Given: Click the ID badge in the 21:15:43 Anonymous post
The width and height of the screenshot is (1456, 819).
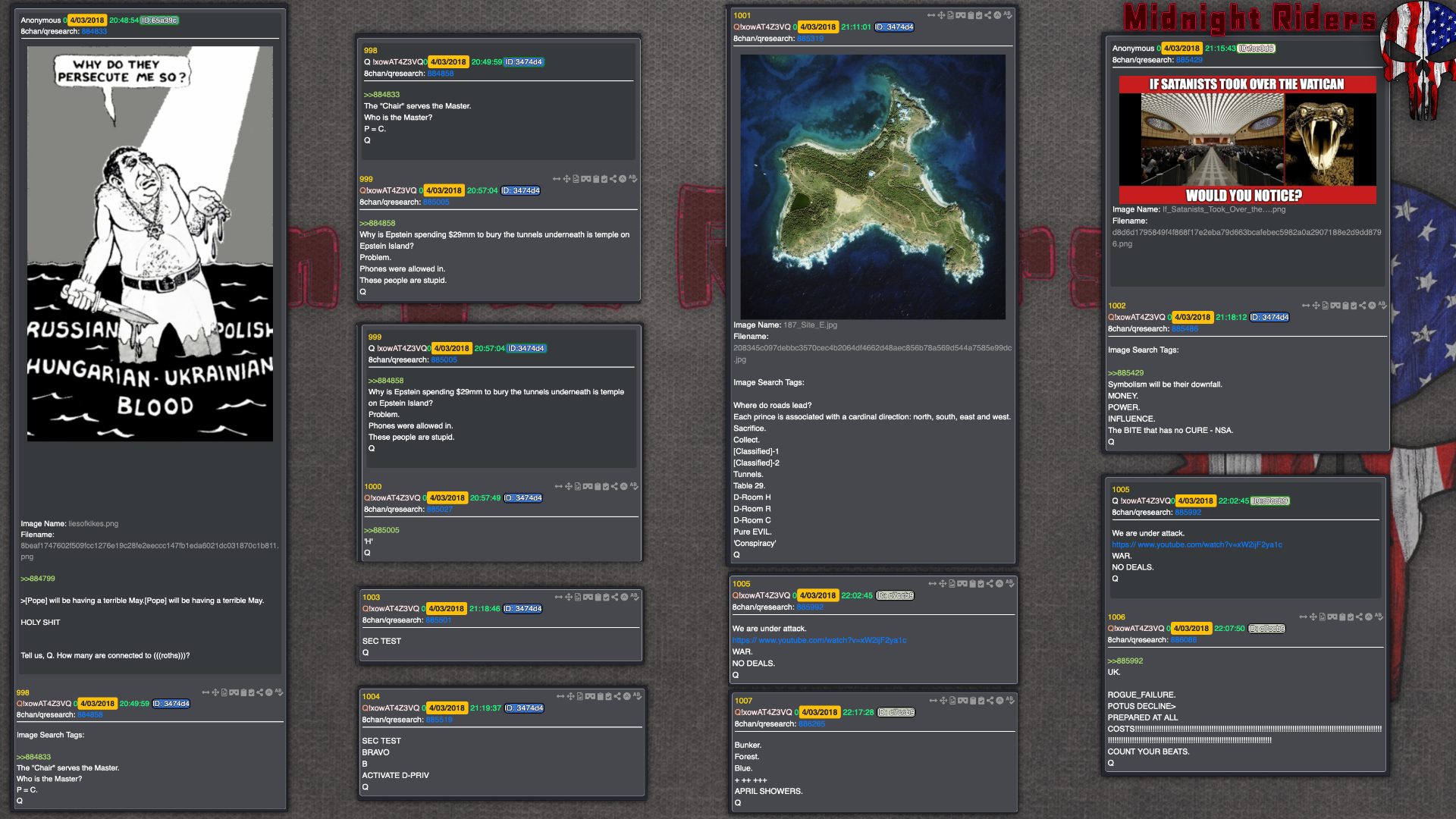Looking at the screenshot, I should tap(1257, 49).
